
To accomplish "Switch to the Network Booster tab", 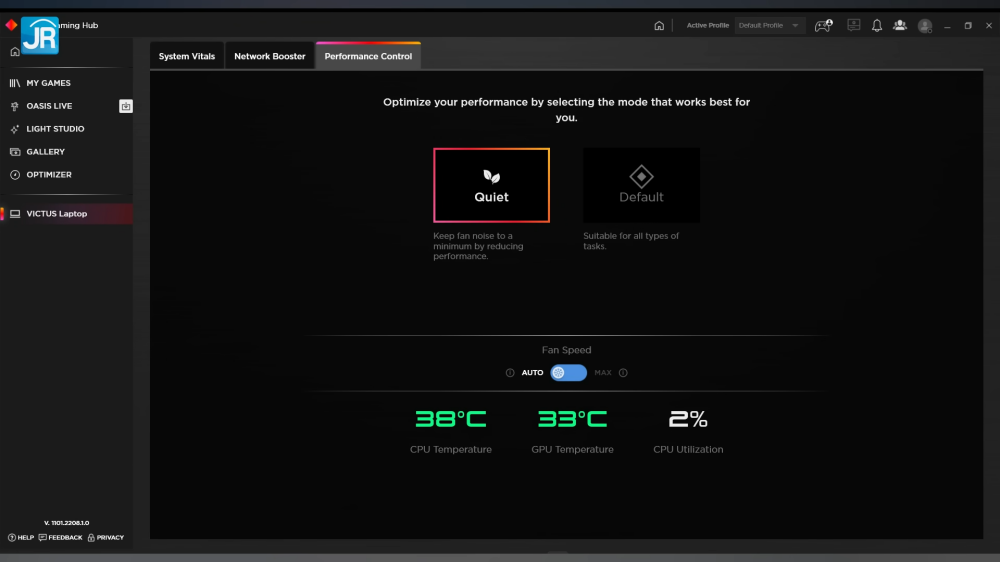I will pyautogui.click(x=270, y=56).
